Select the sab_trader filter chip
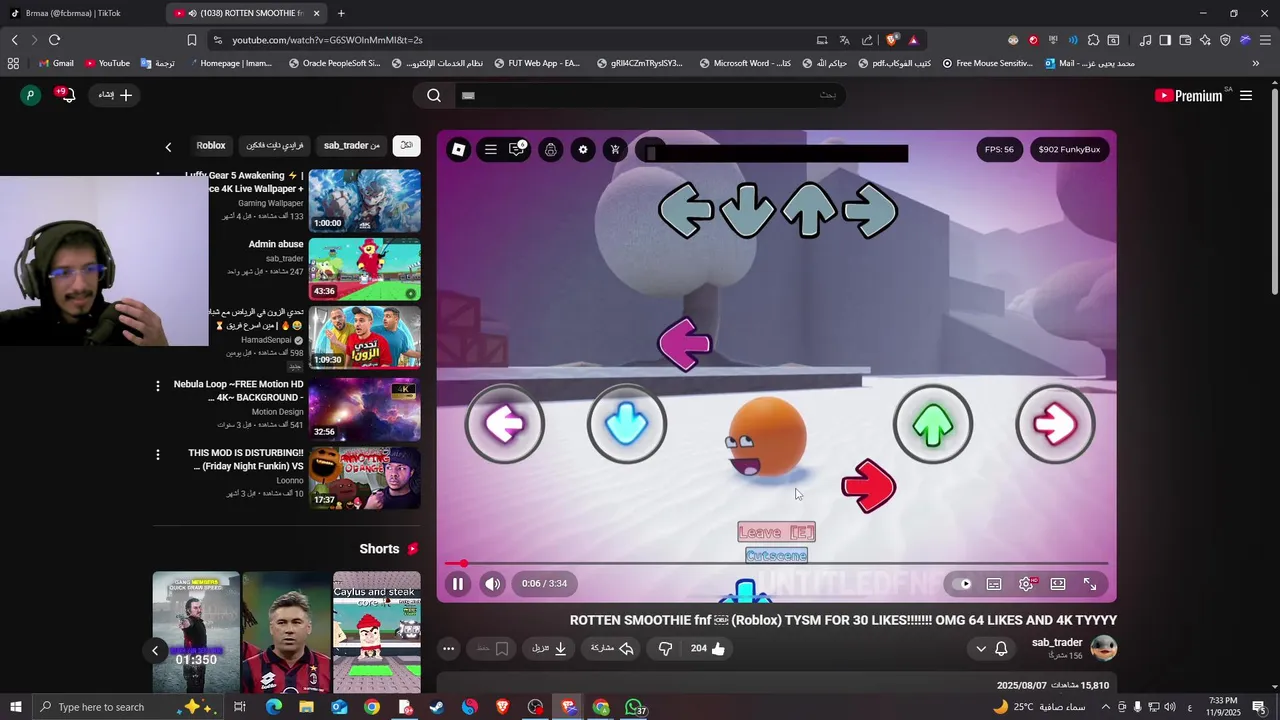The width and height of the screenshot is (1280, 720). (x=352, y=146)
